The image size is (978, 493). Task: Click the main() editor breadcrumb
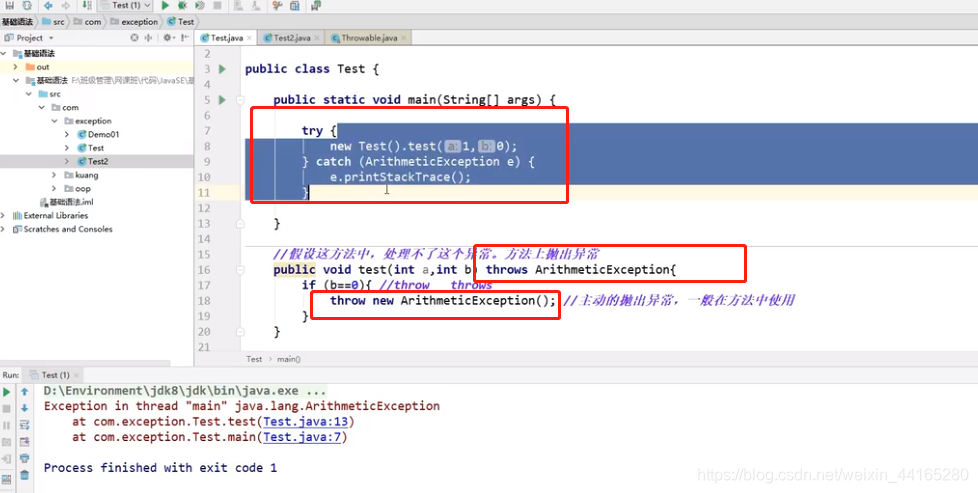289,359
